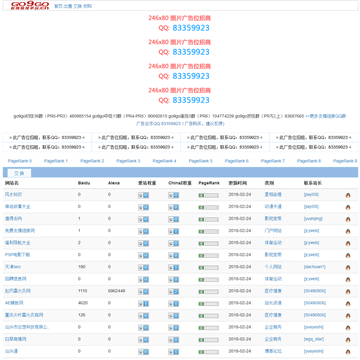This screenshot has height=360, width=360.
Task: Filter by PageRank 0
Action: pos(20,161)
